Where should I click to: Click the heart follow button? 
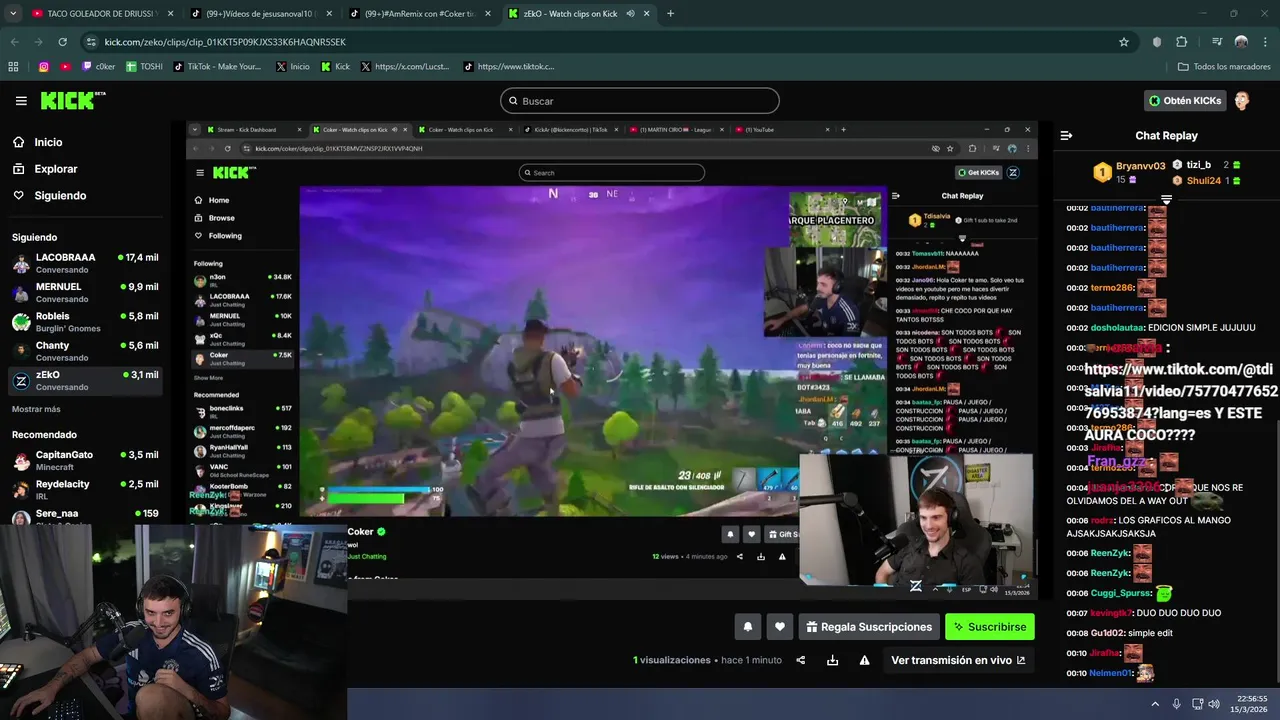click(780, 627)
